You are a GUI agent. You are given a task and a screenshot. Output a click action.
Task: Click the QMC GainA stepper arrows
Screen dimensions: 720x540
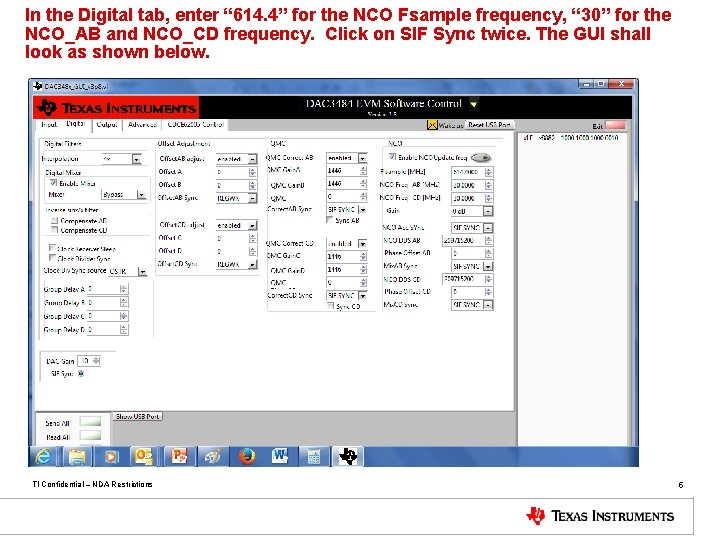pyautogui.click(x=363, y=171)
